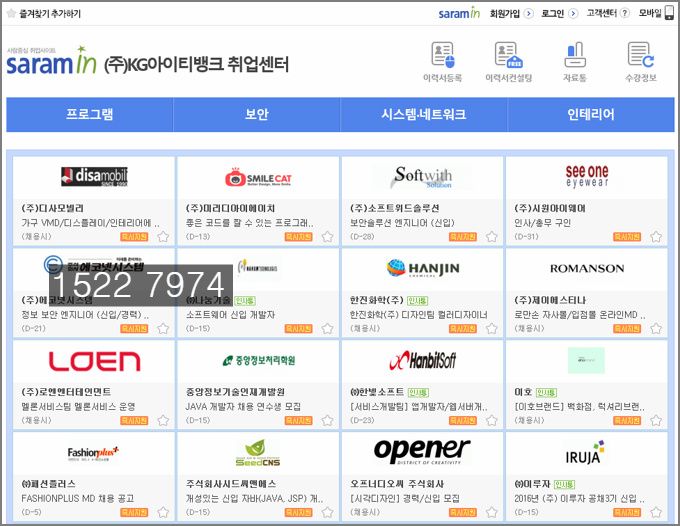
Task: Switch to the 프로그램 tab
Action: [x=90, y=114]
